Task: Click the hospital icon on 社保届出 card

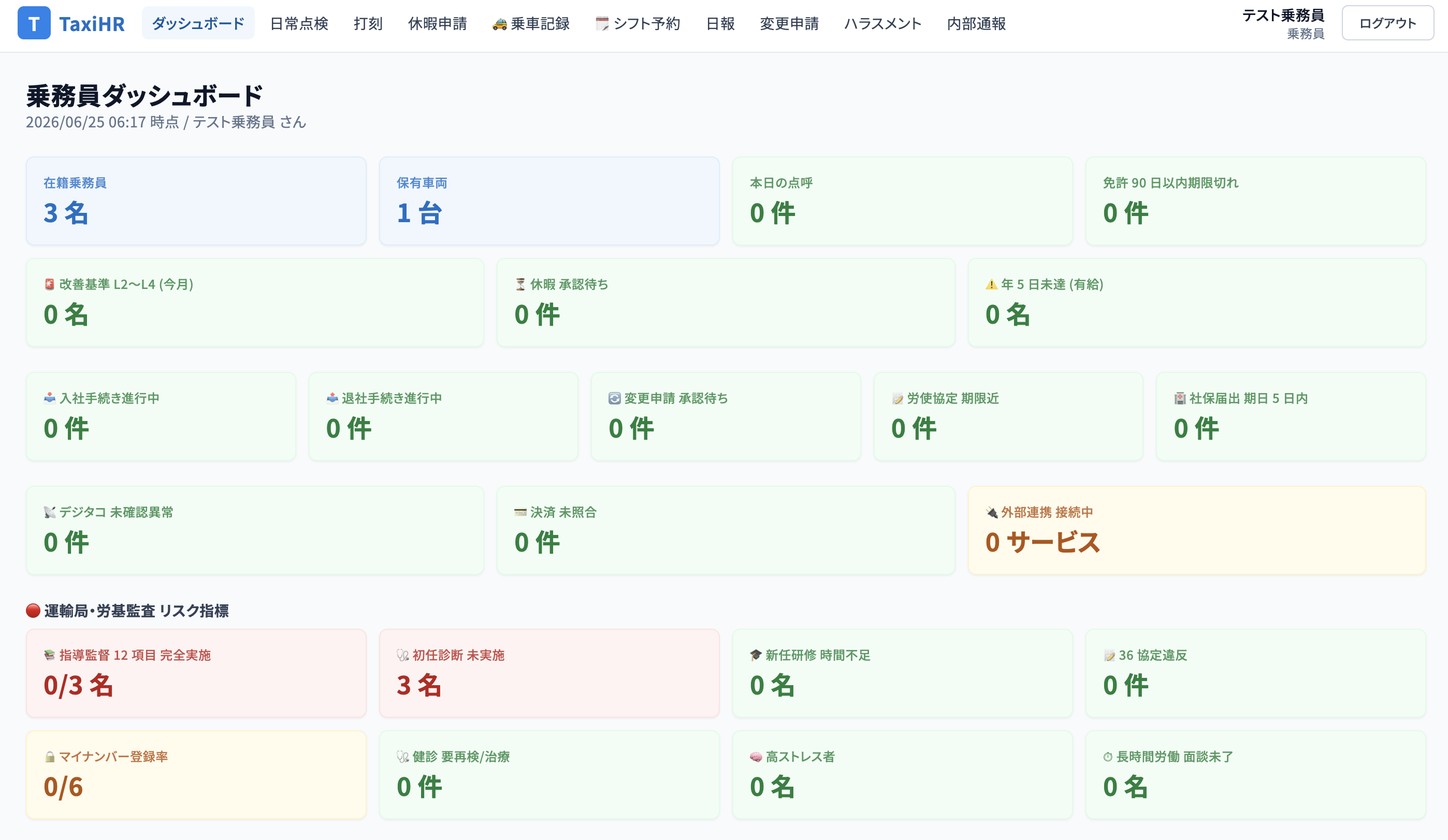Action: coord(1180,398)
